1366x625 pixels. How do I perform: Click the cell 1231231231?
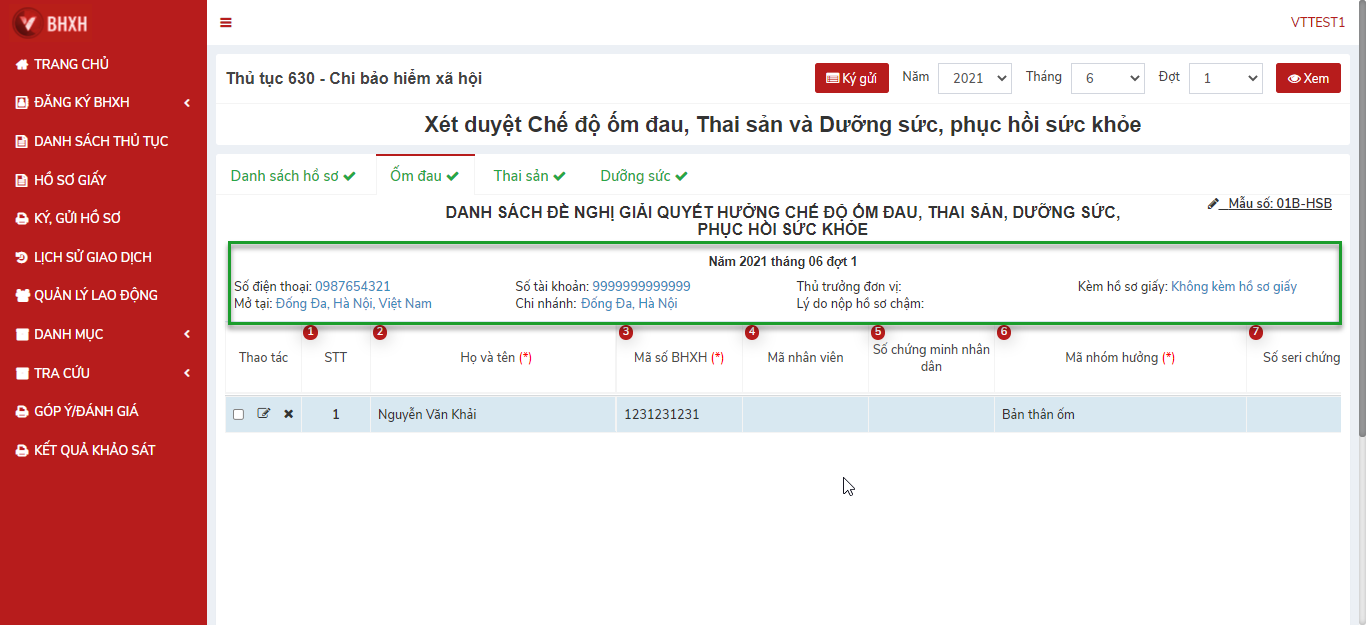(679, 414)
